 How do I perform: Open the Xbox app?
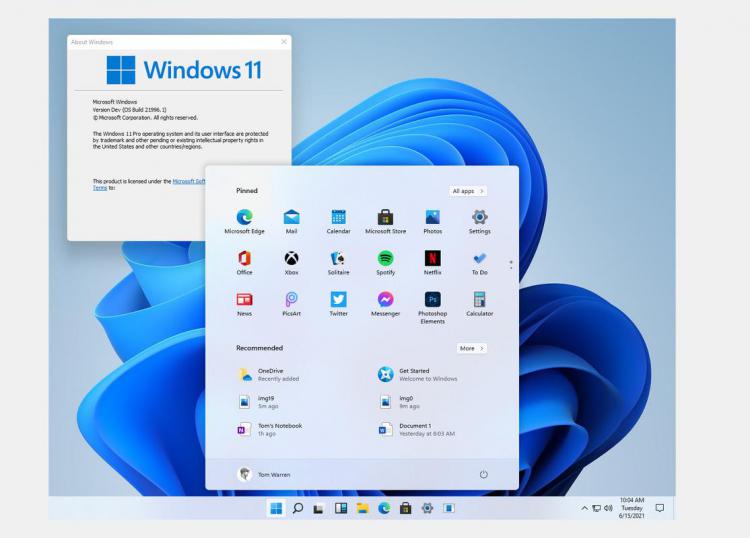coord(291,263)
